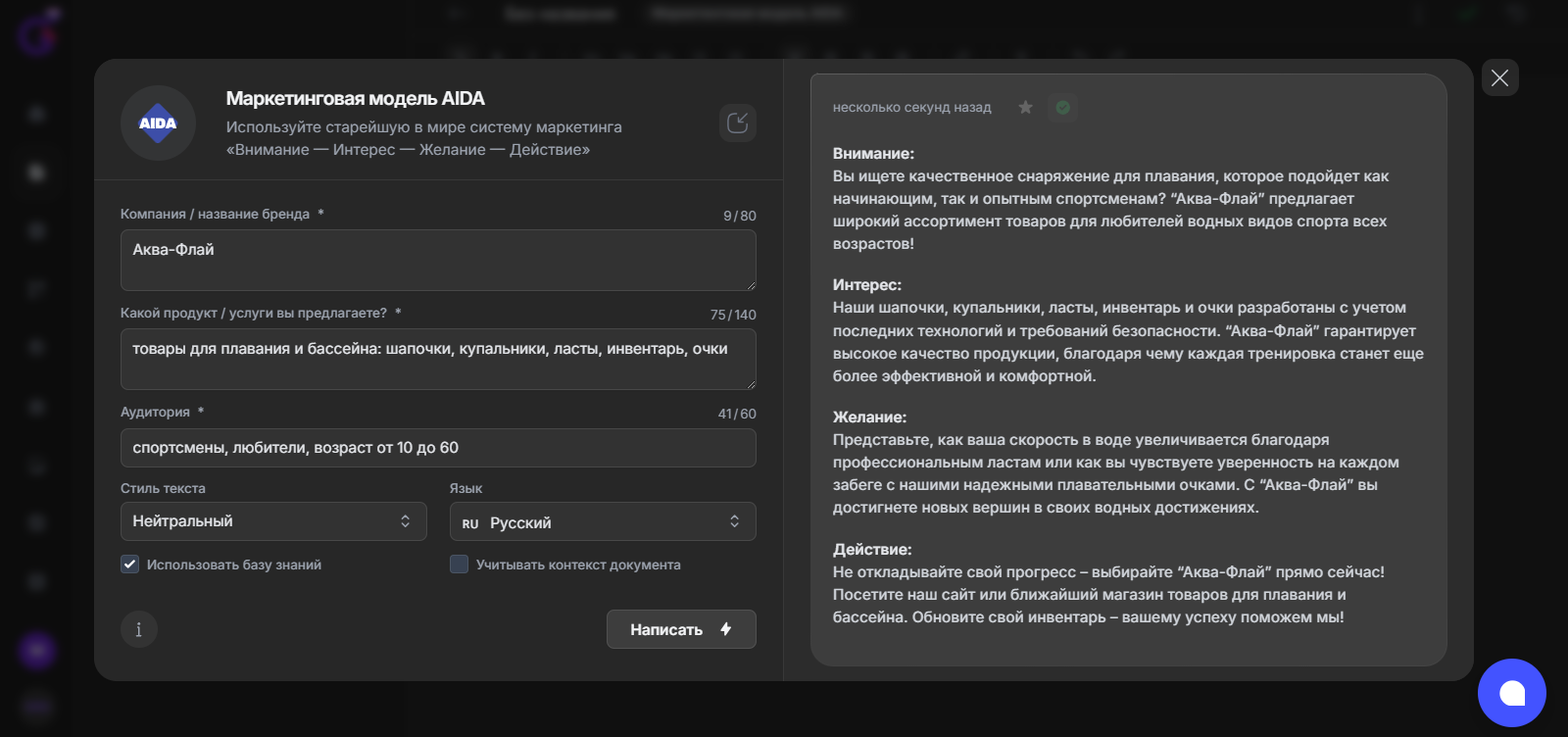
Task: Click the Аудитория input field
Action: point(437,448)
